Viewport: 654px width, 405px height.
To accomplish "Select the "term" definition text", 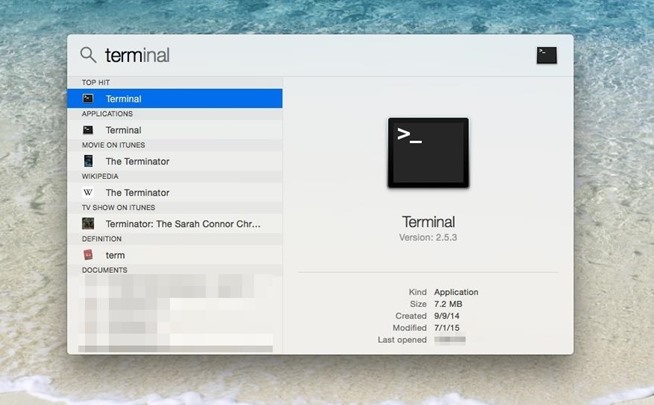I will point(115,255).
